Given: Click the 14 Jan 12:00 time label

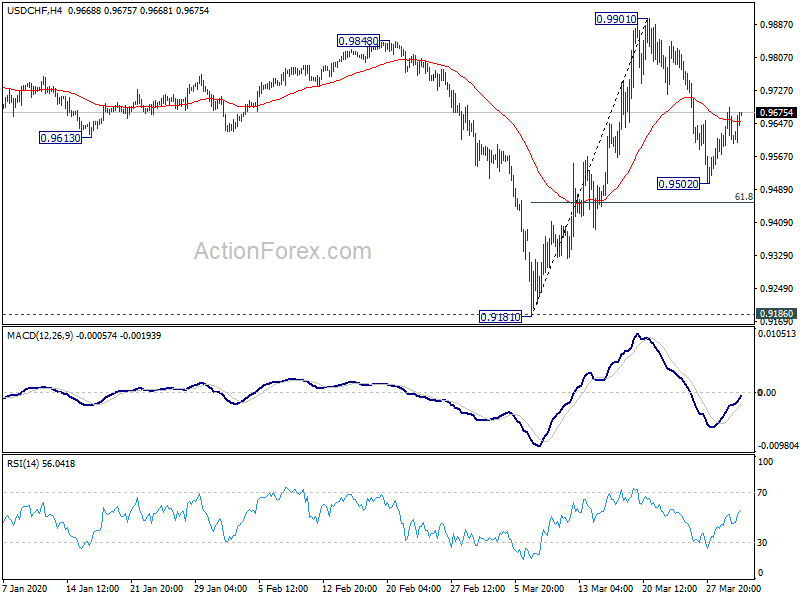Looking at the screenshot, I should point(92,588).
